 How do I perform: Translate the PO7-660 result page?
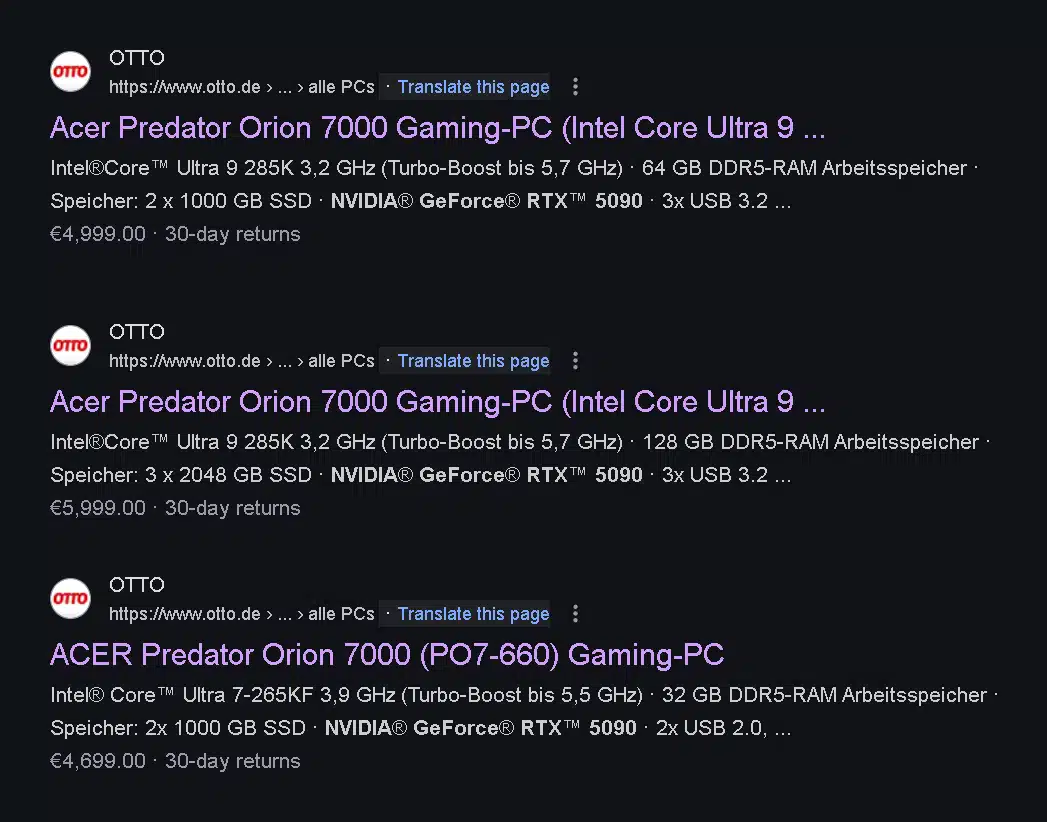pyautogui.click(x=473, y=614)
